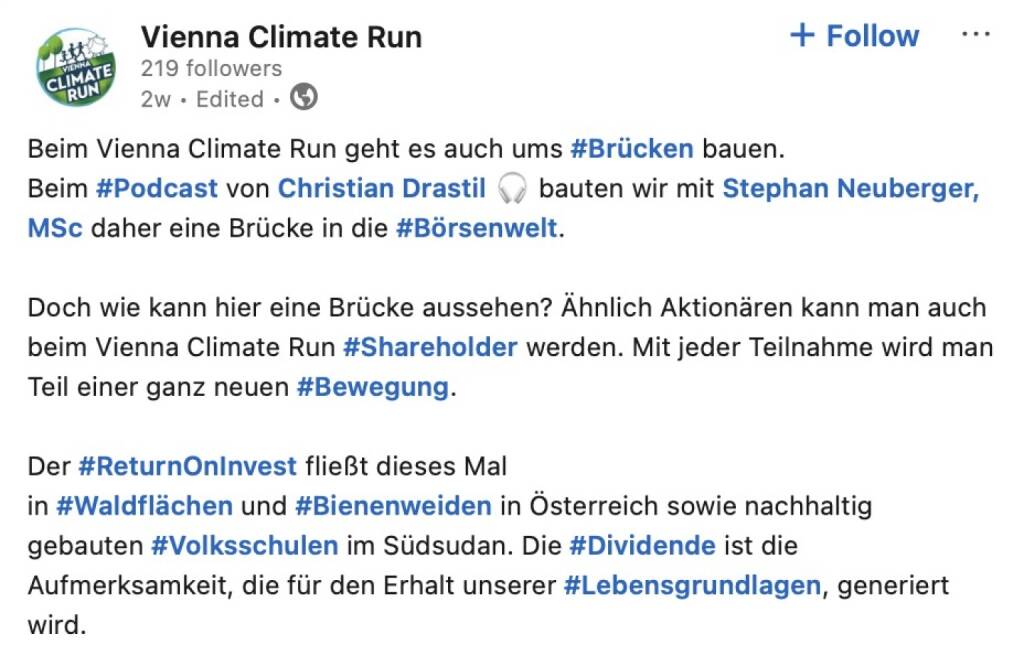Open the #Börsenwelt hashtag
Screen dimensions: 1024x666
[x=476, y=227]
